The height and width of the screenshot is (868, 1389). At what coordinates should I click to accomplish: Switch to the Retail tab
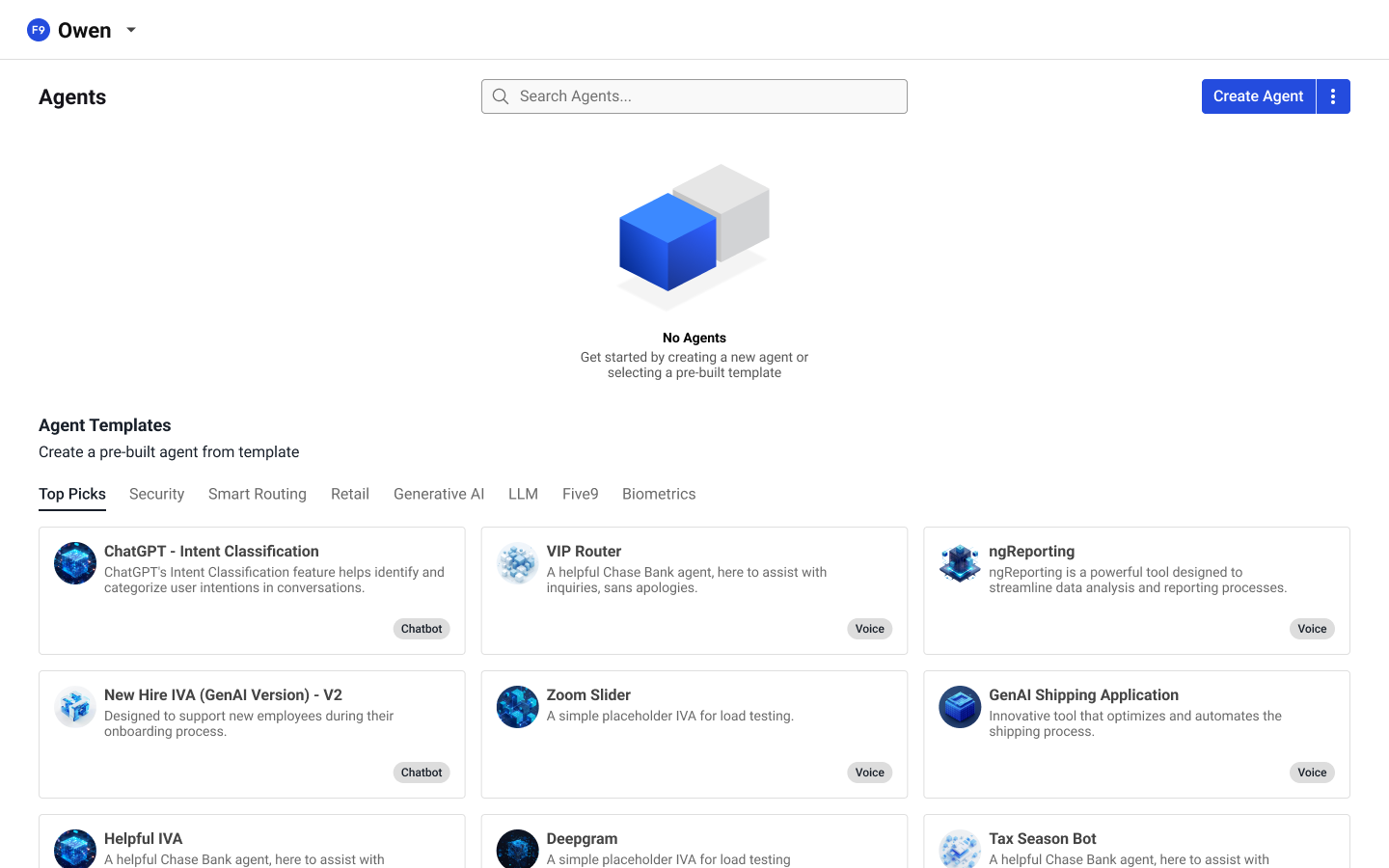(x=350, y=494)
